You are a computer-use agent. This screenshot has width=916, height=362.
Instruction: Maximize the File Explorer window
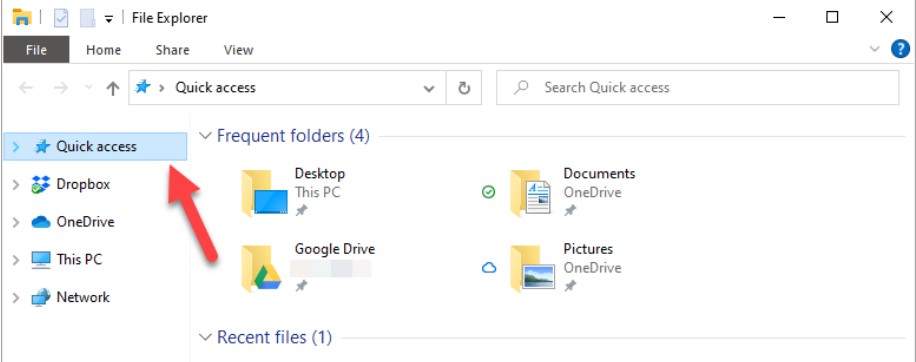[x=832, y=18]
